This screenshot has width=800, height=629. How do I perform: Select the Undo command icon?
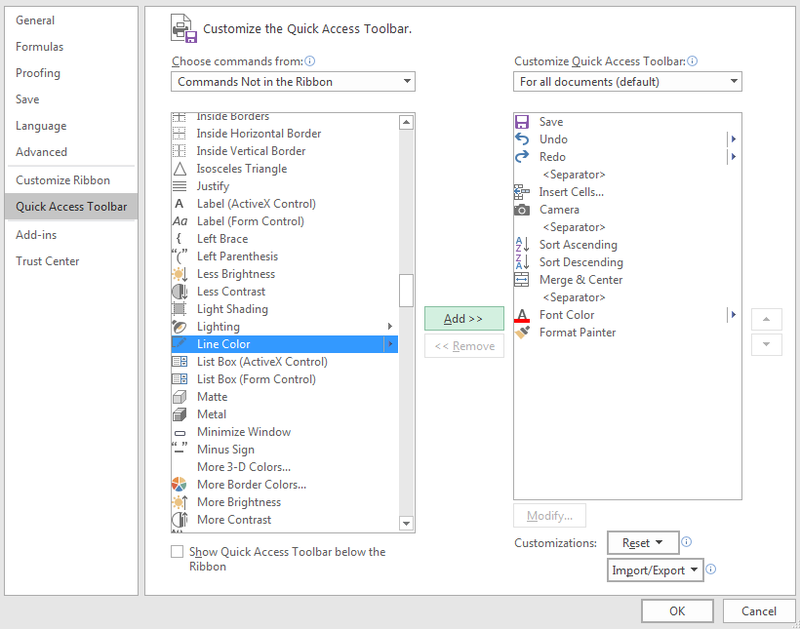click(521, 139)
